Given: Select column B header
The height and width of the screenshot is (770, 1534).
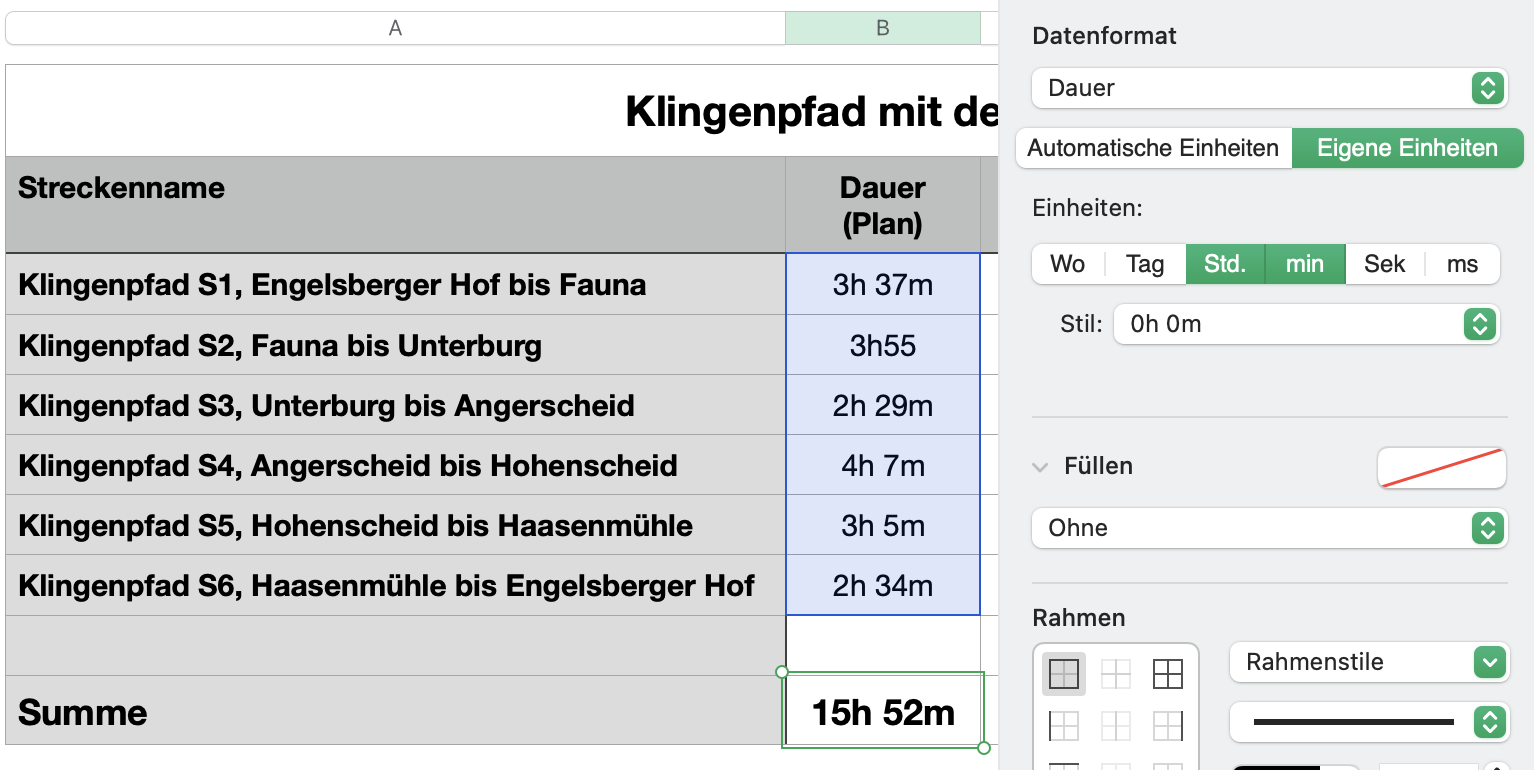Looking at the screenshot, I should (883, 28).
